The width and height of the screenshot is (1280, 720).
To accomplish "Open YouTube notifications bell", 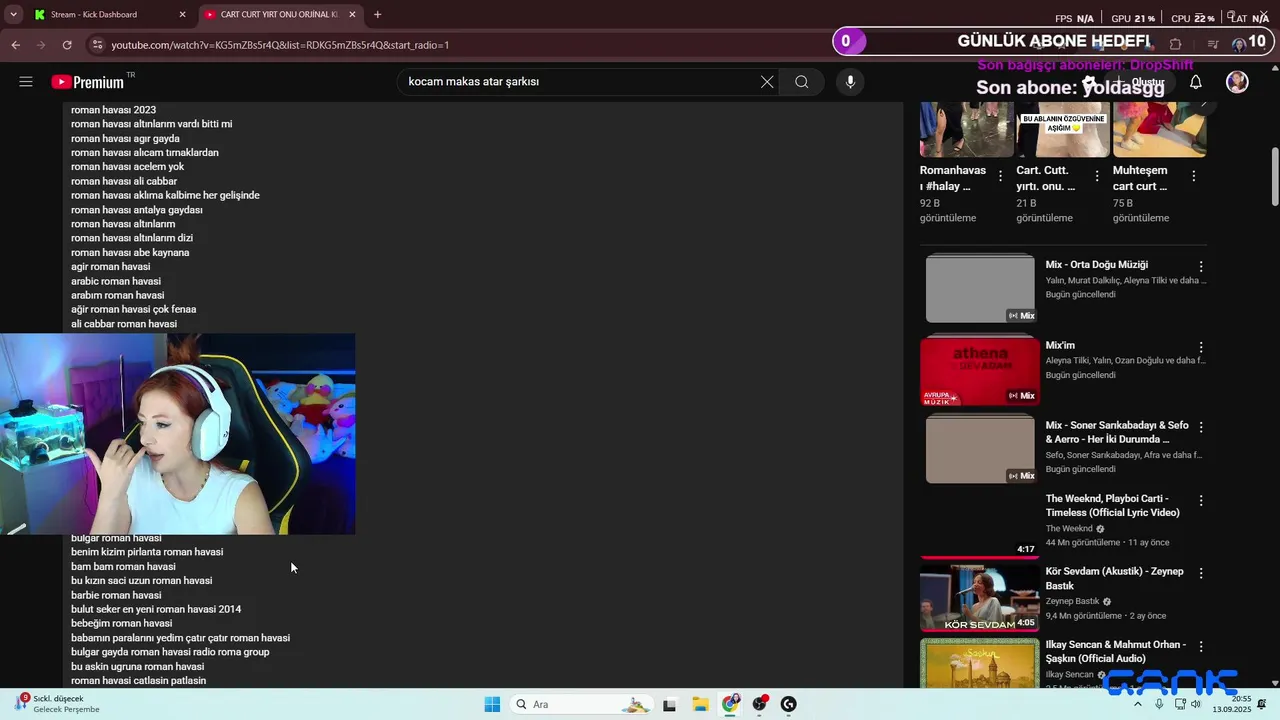I will point(1195,82).
